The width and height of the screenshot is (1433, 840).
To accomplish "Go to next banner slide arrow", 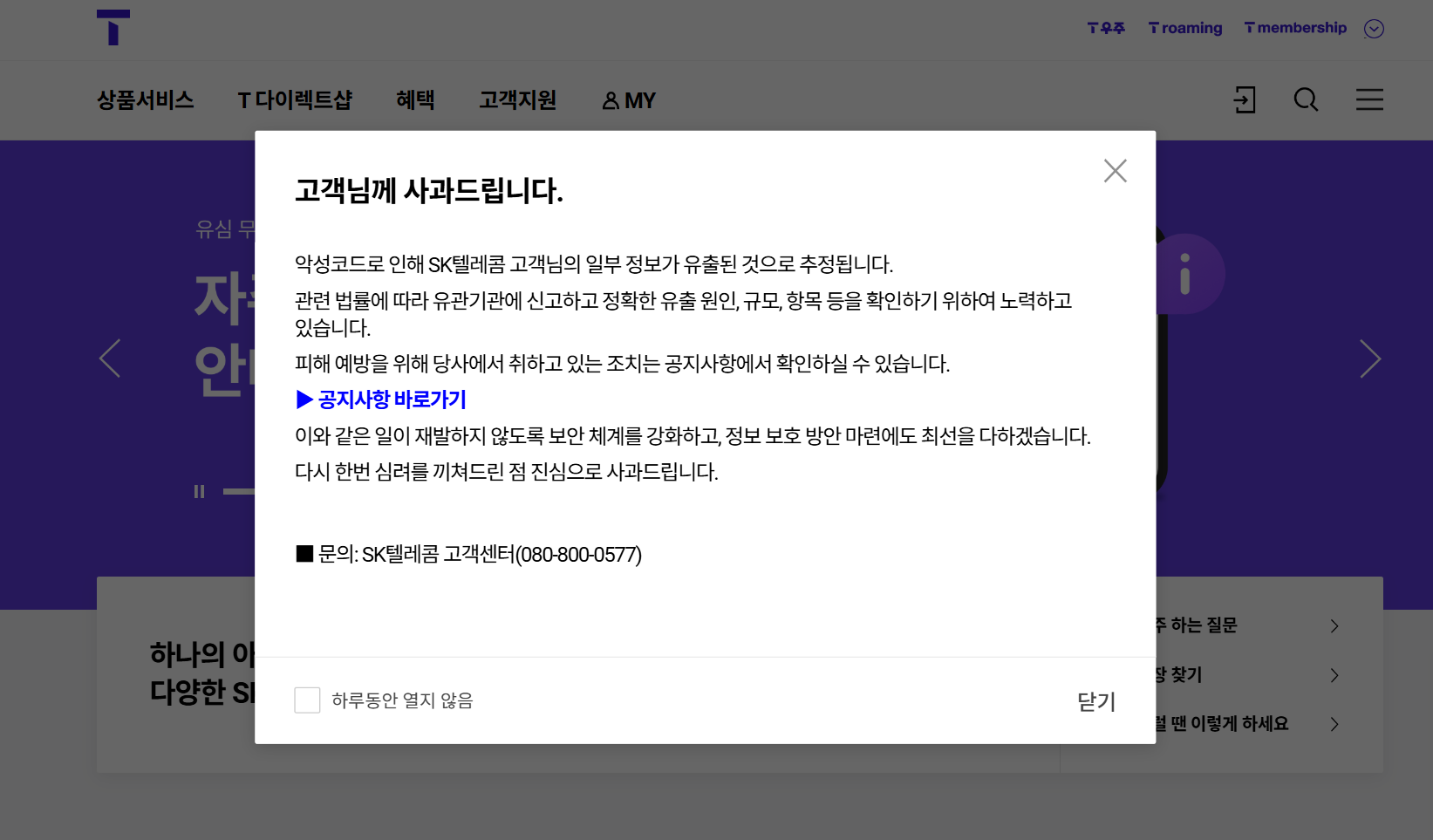I will tap(1370, 359).
